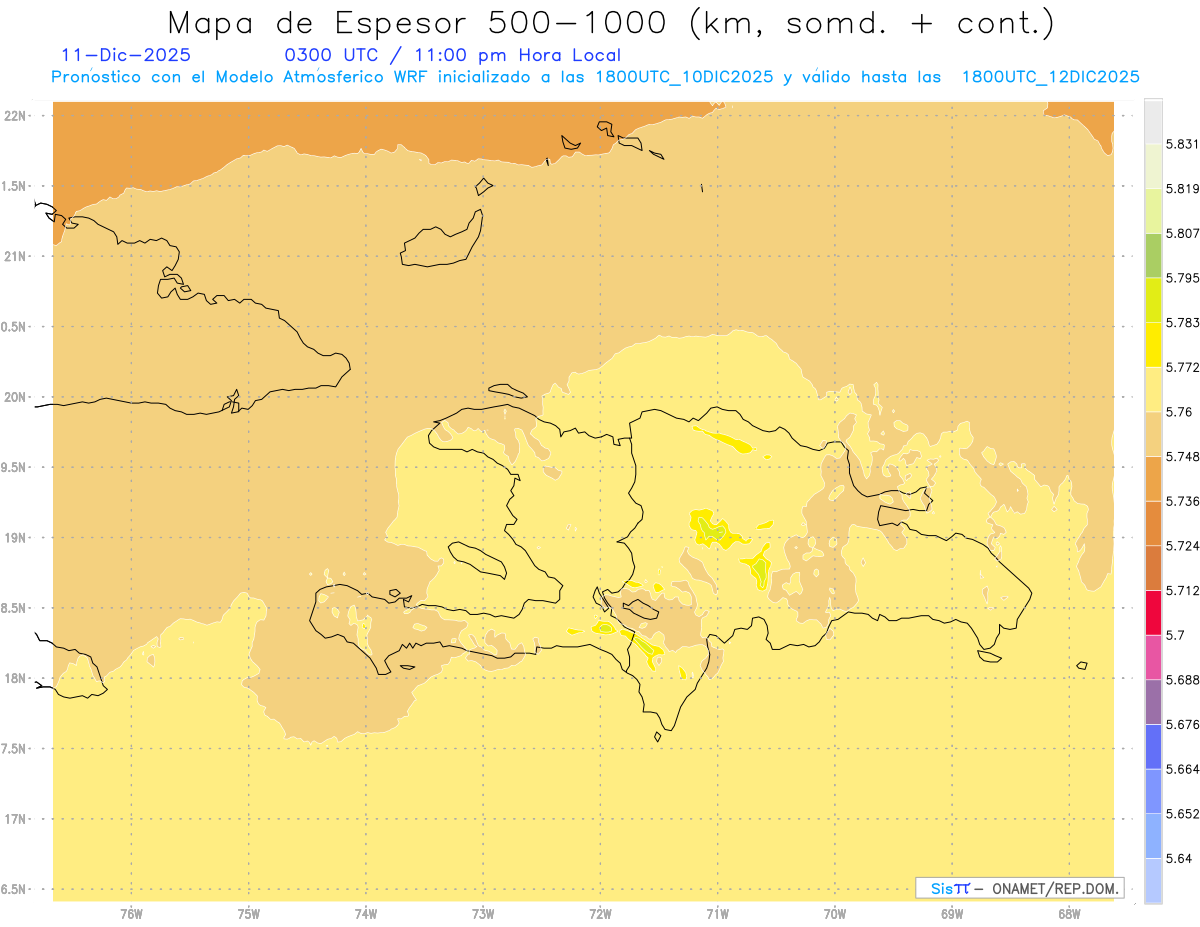Select the colorbar value '5.783'

(1182, 322)
